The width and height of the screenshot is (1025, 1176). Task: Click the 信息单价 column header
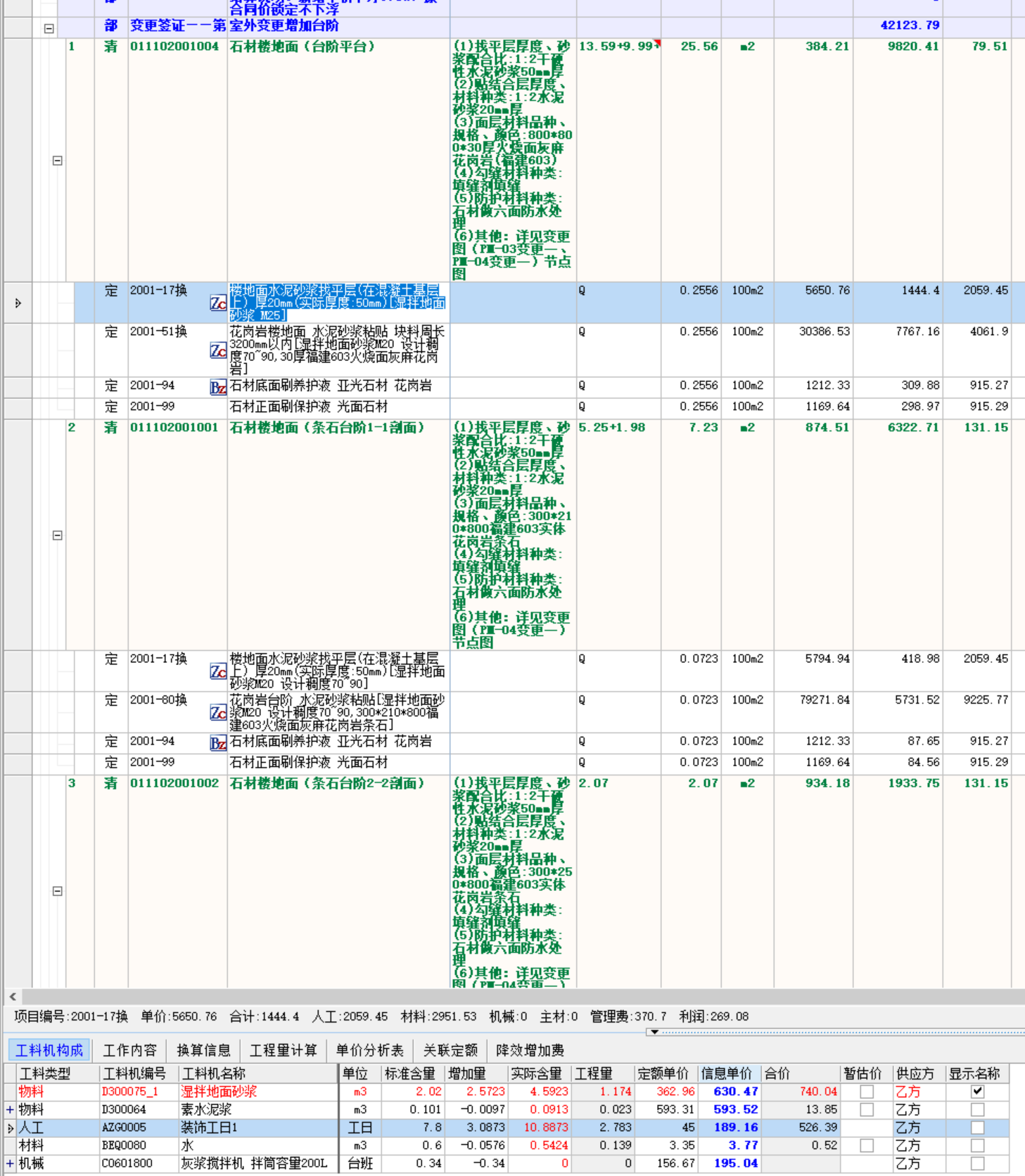(x=729, y=1073)
